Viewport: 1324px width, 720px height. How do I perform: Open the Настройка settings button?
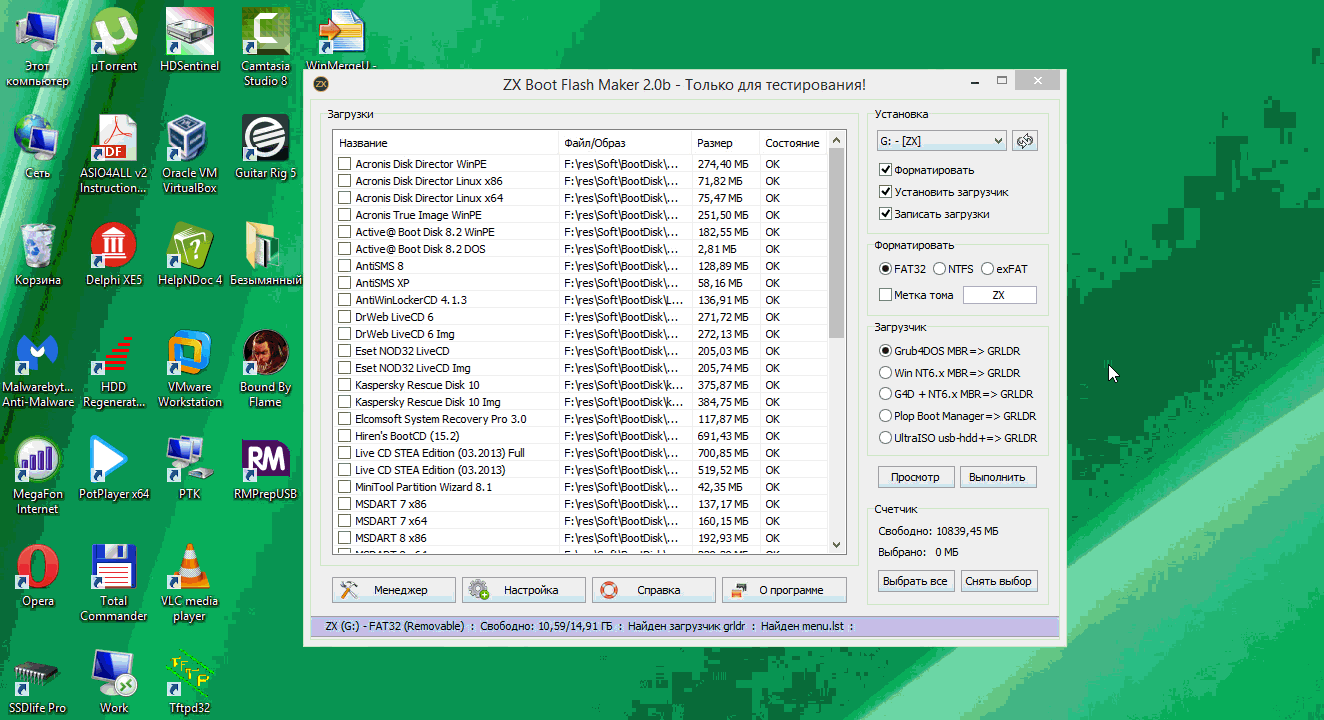(524, 590)
